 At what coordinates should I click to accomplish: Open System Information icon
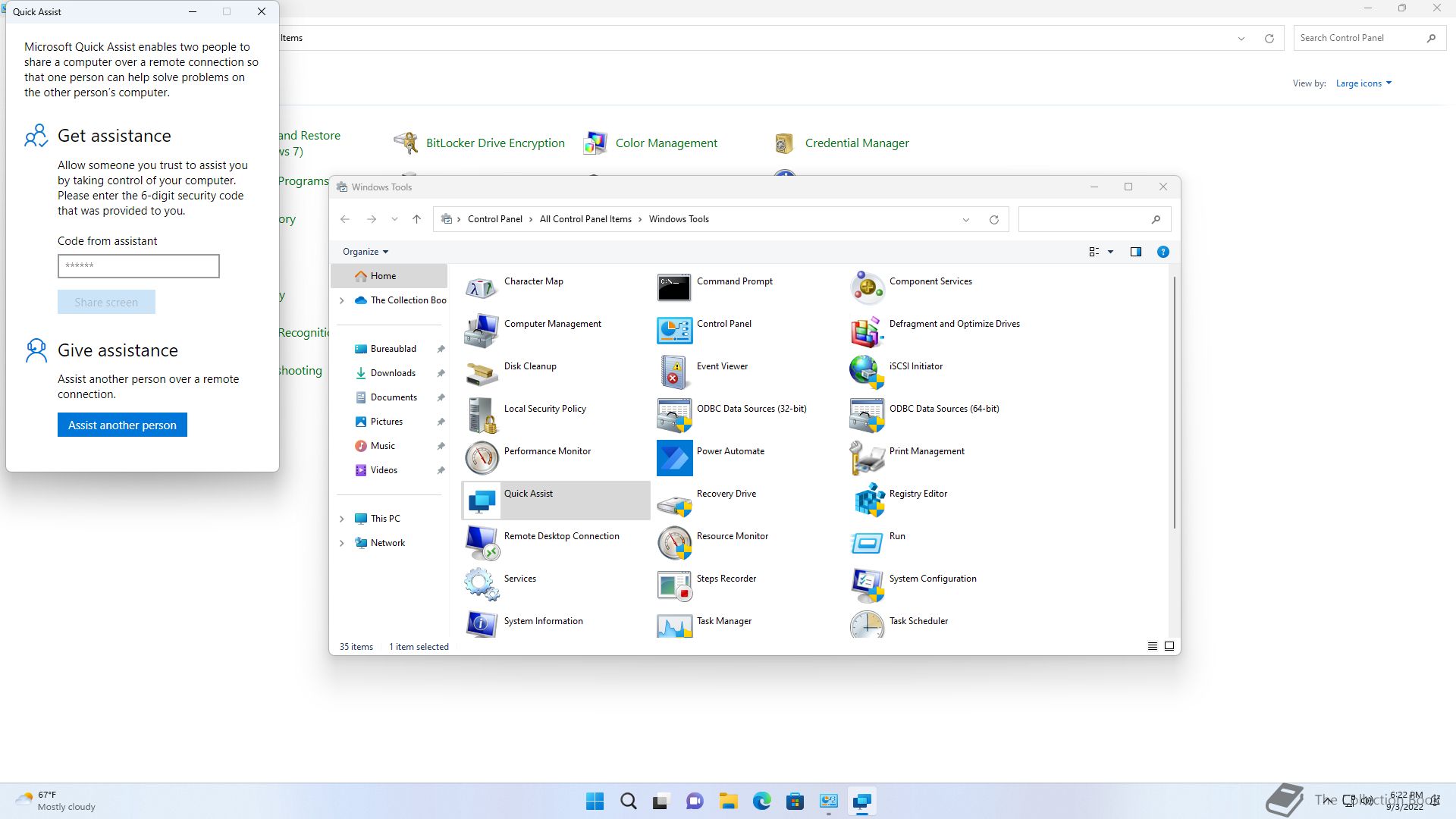[481, 624]
